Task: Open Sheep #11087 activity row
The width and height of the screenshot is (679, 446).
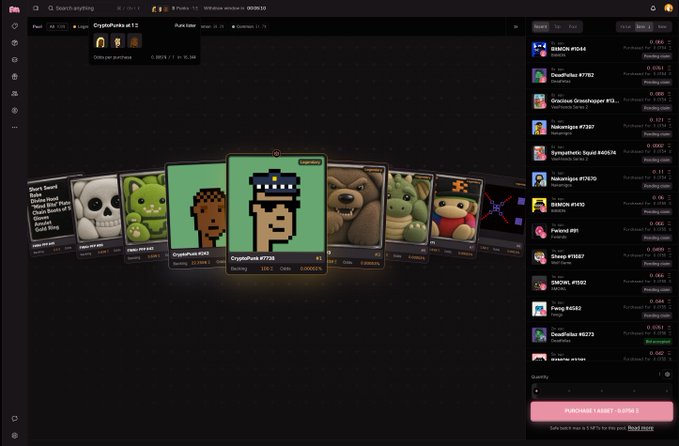Action: pyautogui.click(x=601, y=257)
